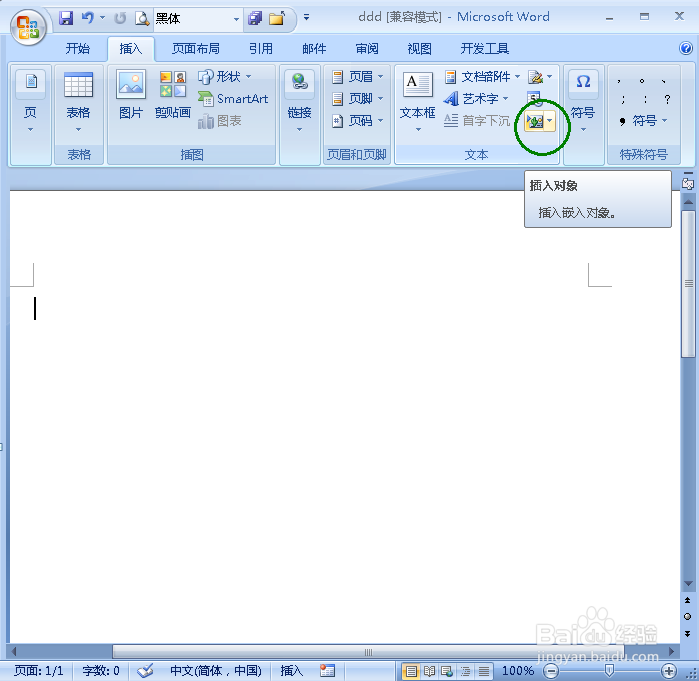
Task: Switch to Outline view
Action: click(x=465, y=671)
